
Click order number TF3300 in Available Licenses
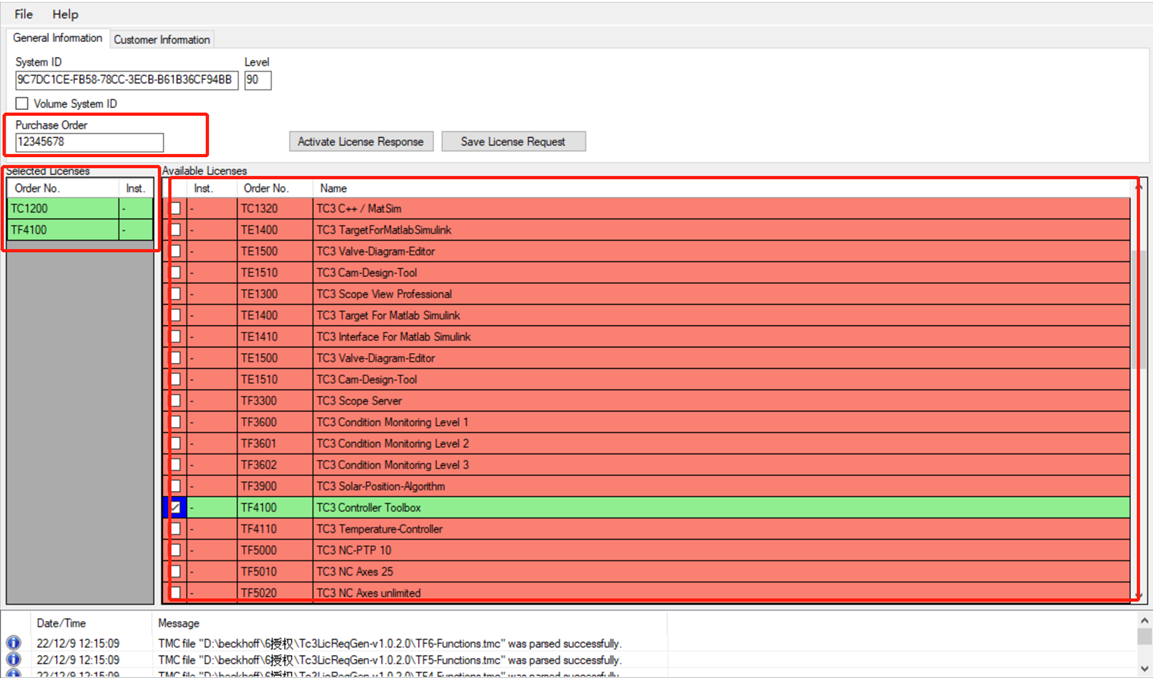(x=260, y=401)
